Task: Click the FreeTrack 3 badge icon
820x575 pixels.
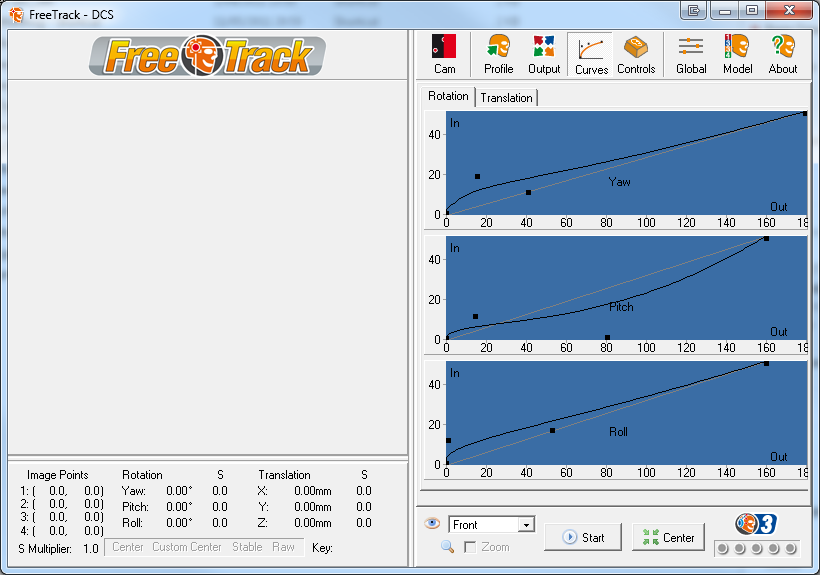Action: [755, 524]
